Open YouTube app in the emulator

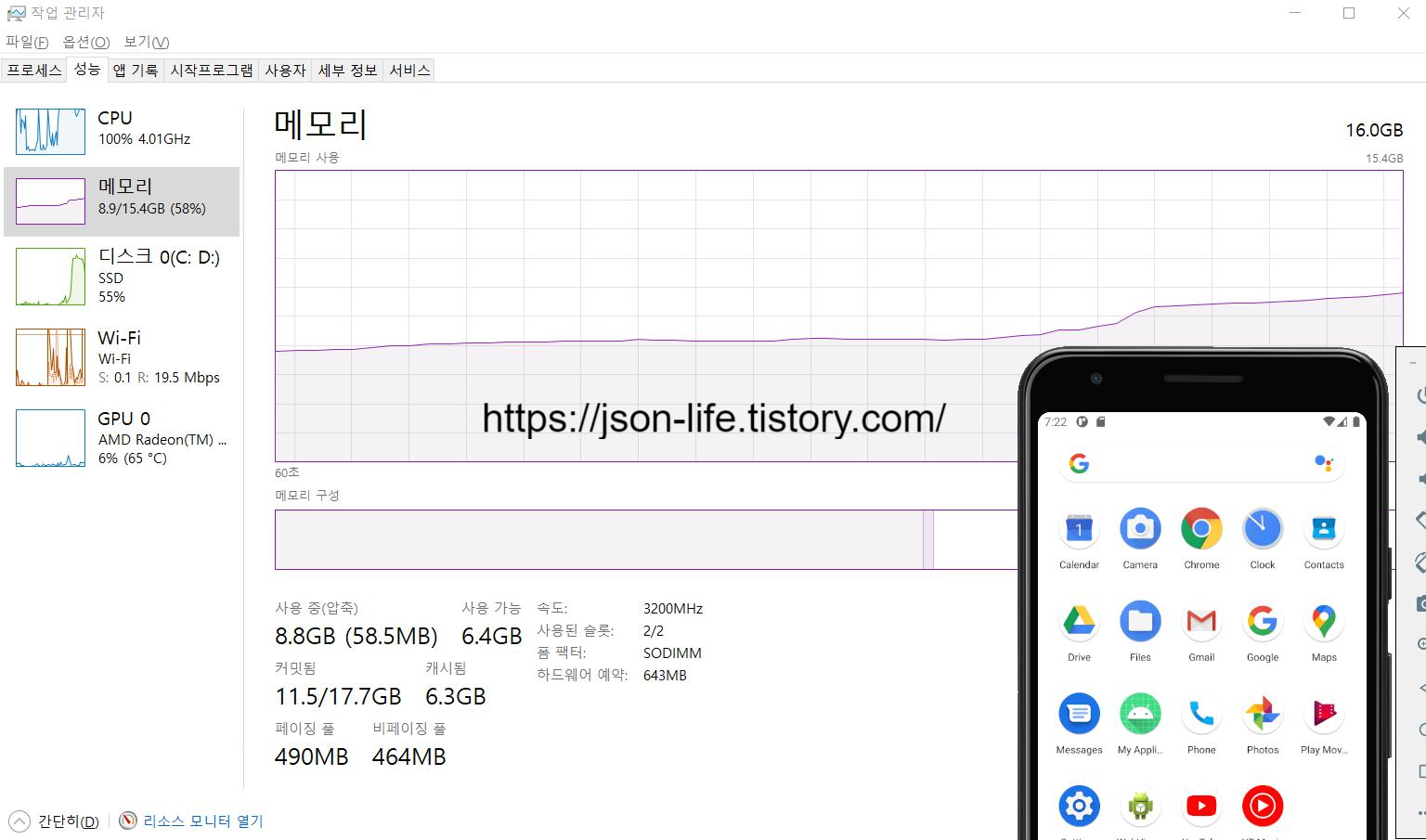tap(1201, 806)
